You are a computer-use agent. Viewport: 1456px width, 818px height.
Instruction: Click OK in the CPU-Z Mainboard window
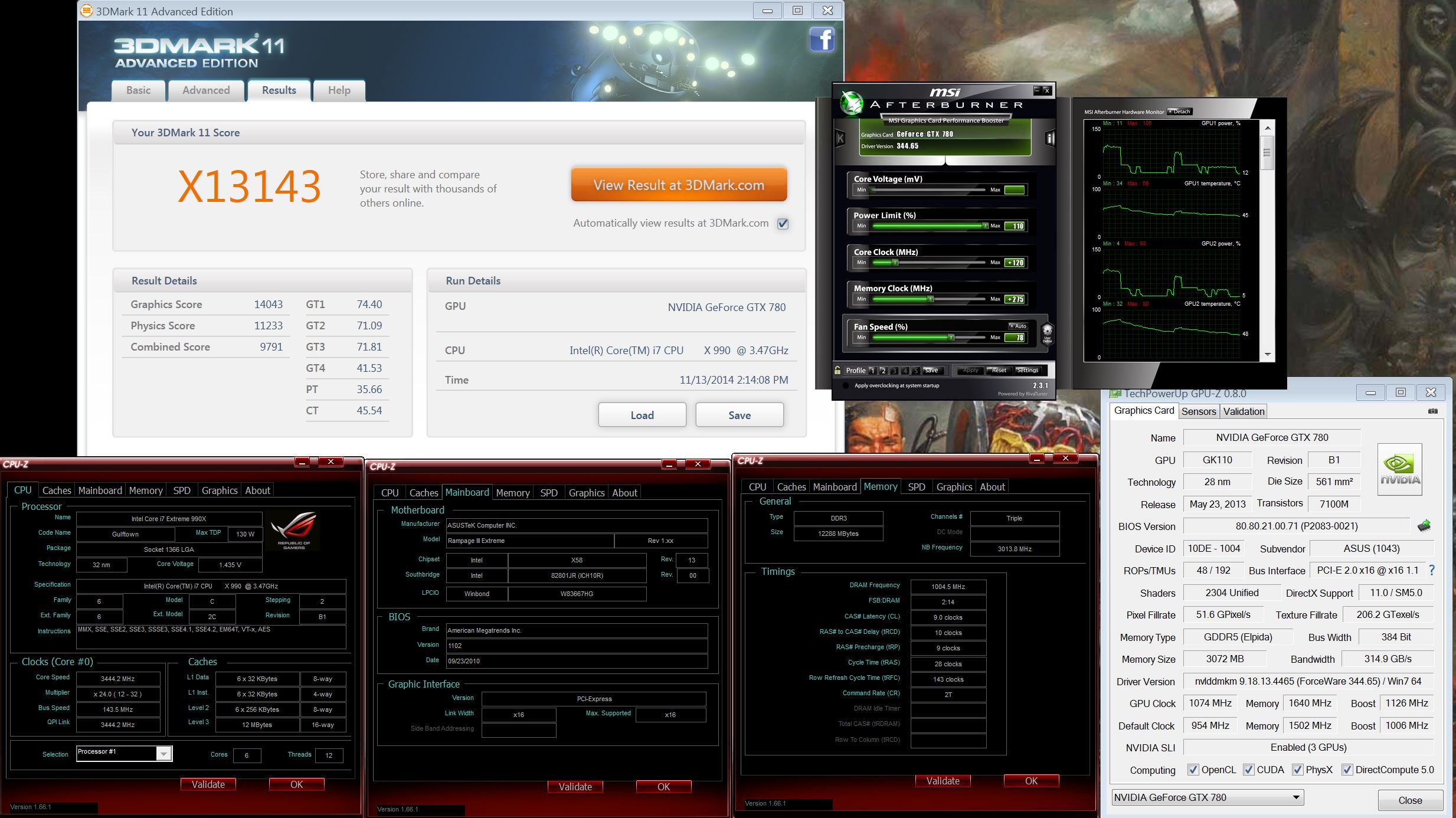pyautogui.click(x=663, y=787)
